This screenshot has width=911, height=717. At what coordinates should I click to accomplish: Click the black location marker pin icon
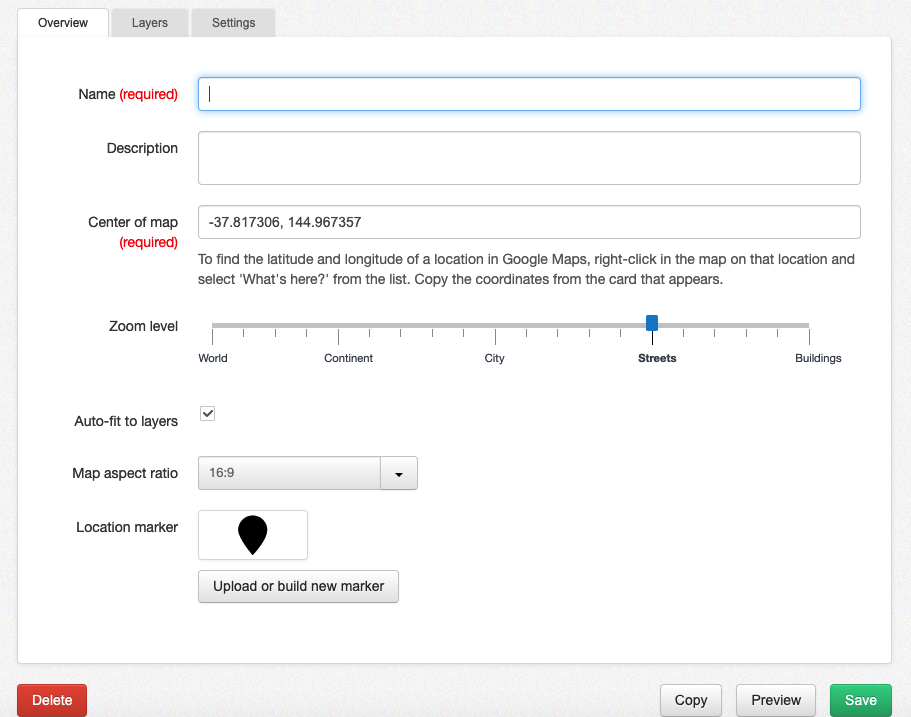click(252, 533)
